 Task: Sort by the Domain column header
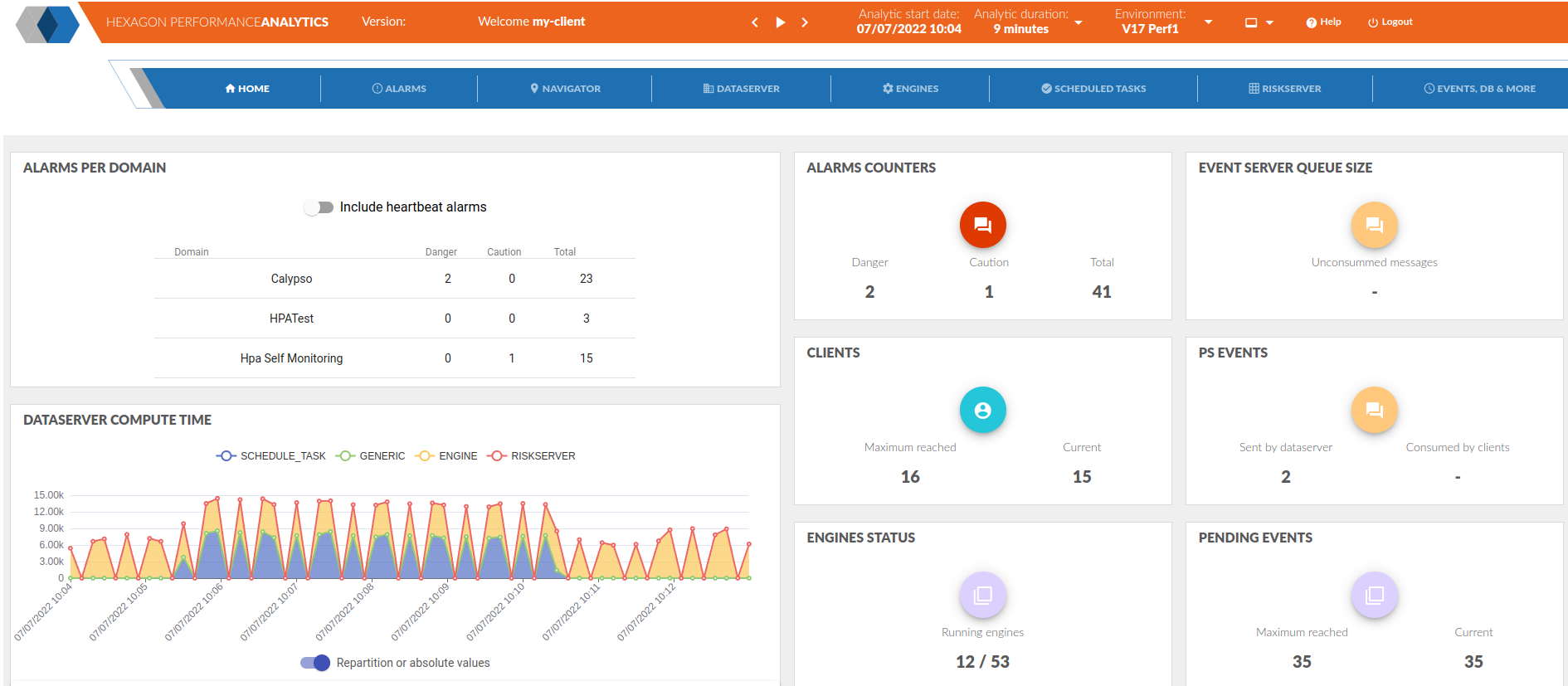point(192,252)
